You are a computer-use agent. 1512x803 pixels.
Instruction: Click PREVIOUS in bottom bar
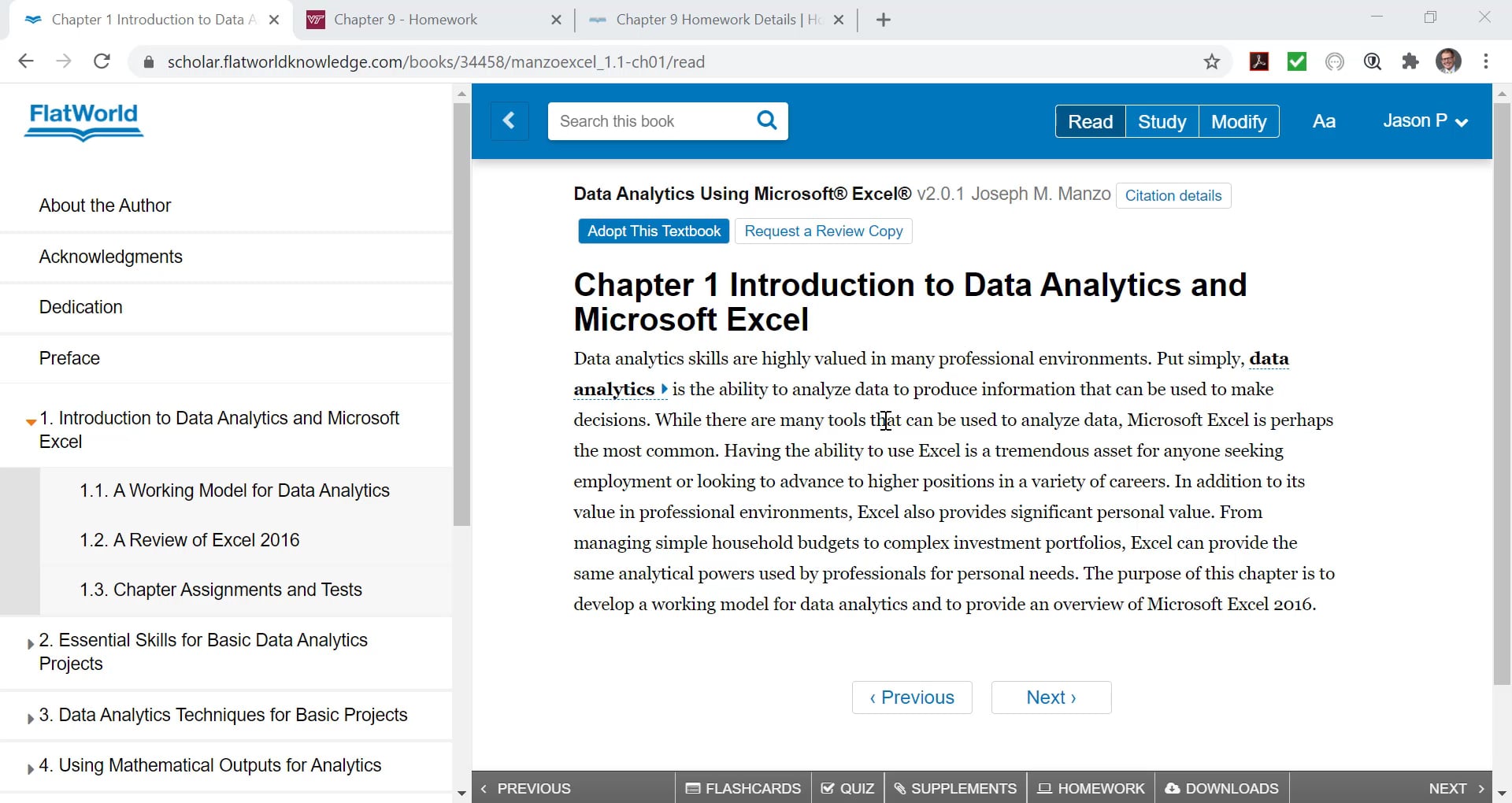click(x=525, y=788)
